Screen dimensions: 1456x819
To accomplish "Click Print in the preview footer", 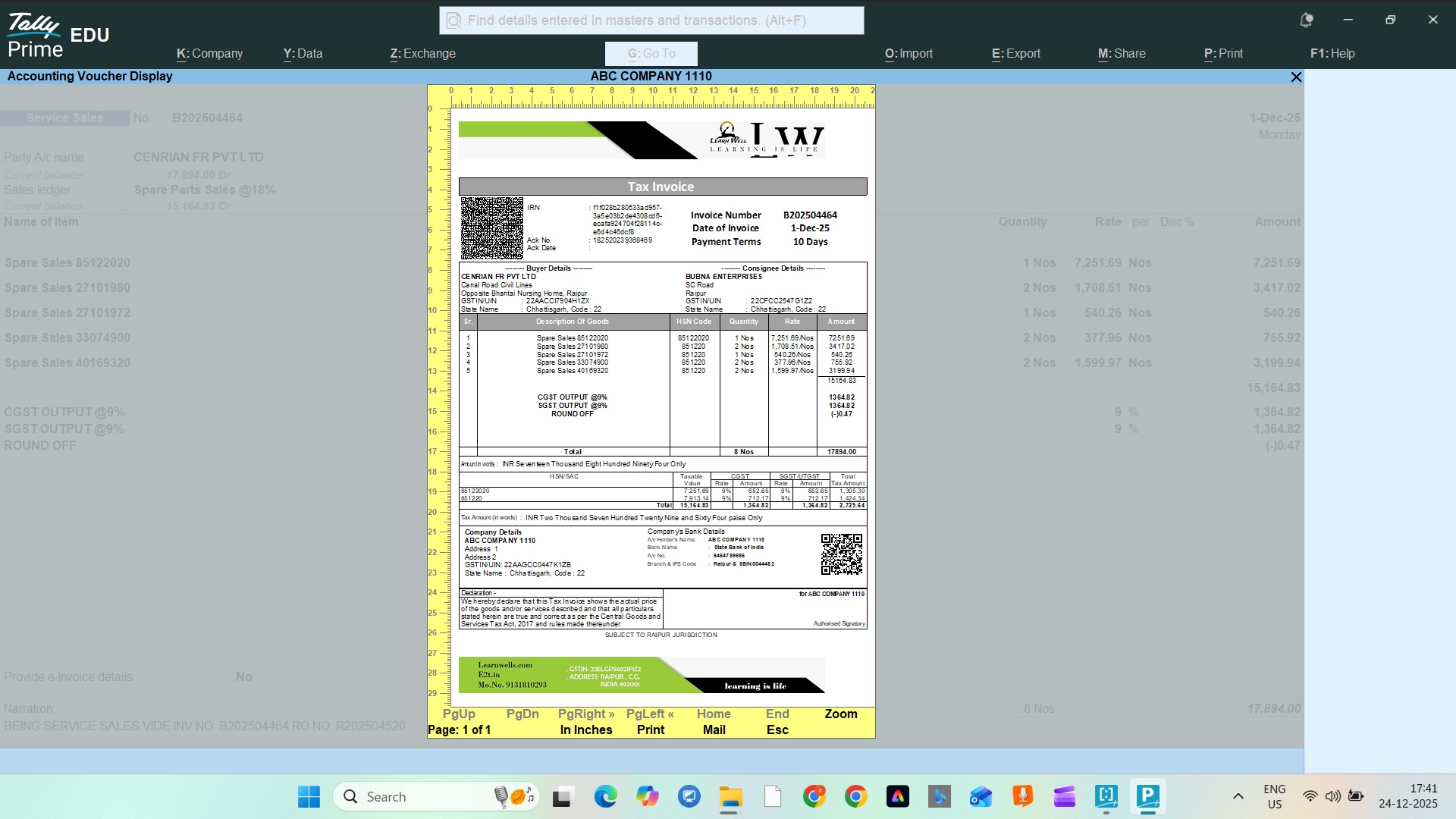I will [x=650, y=730].
